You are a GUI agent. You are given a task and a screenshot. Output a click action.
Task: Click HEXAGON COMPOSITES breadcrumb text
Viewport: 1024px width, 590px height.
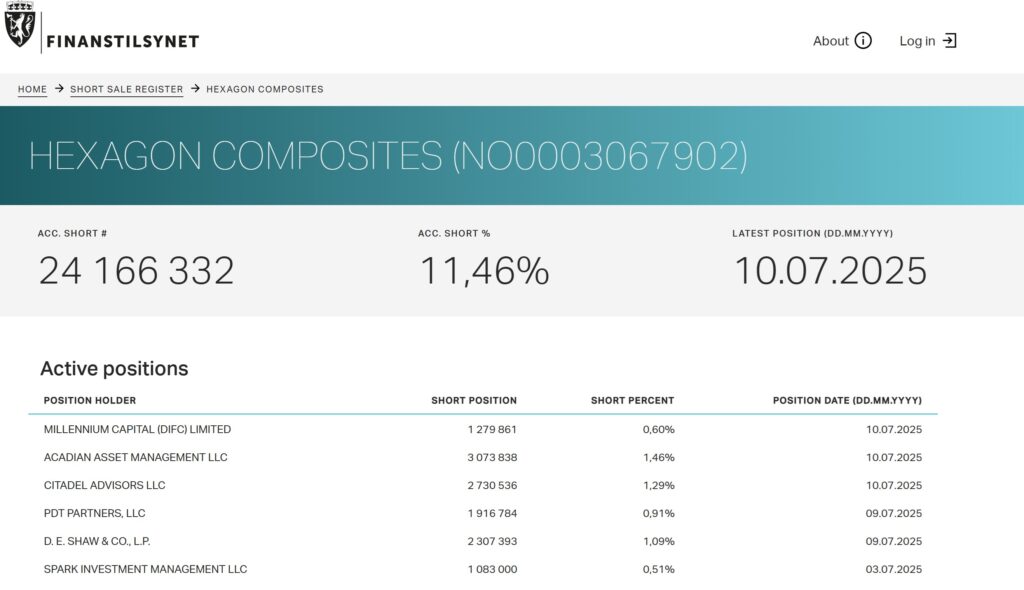coord(264,90)
